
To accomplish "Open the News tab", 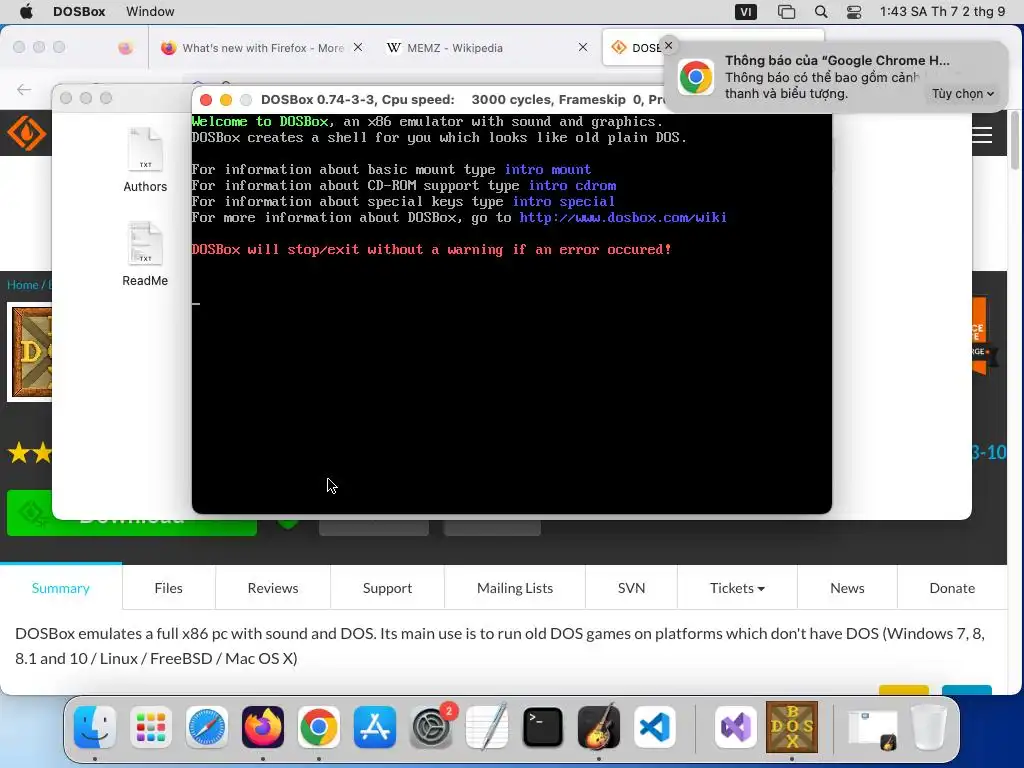I will click(847, 588).
